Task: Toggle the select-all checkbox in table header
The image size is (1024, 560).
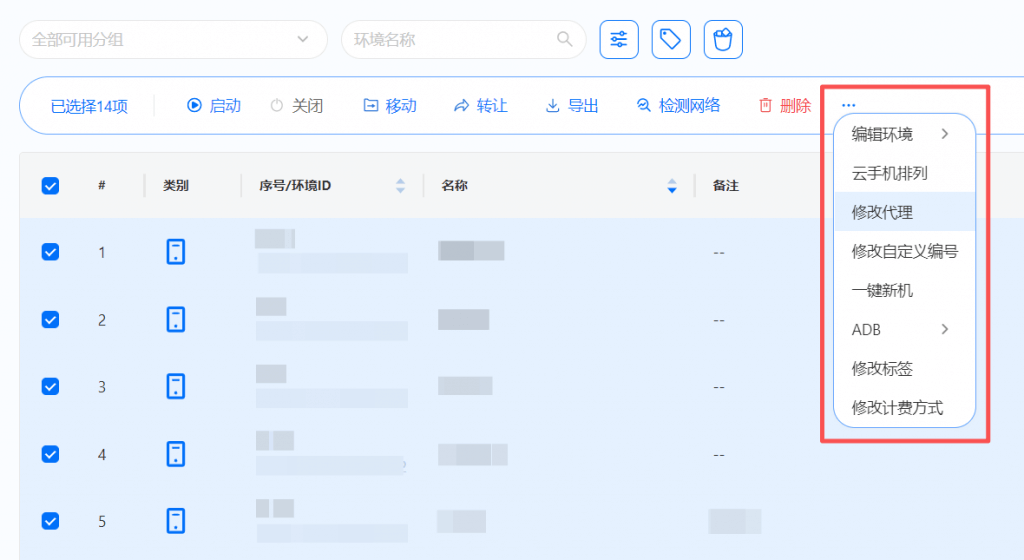Action: 50,185
